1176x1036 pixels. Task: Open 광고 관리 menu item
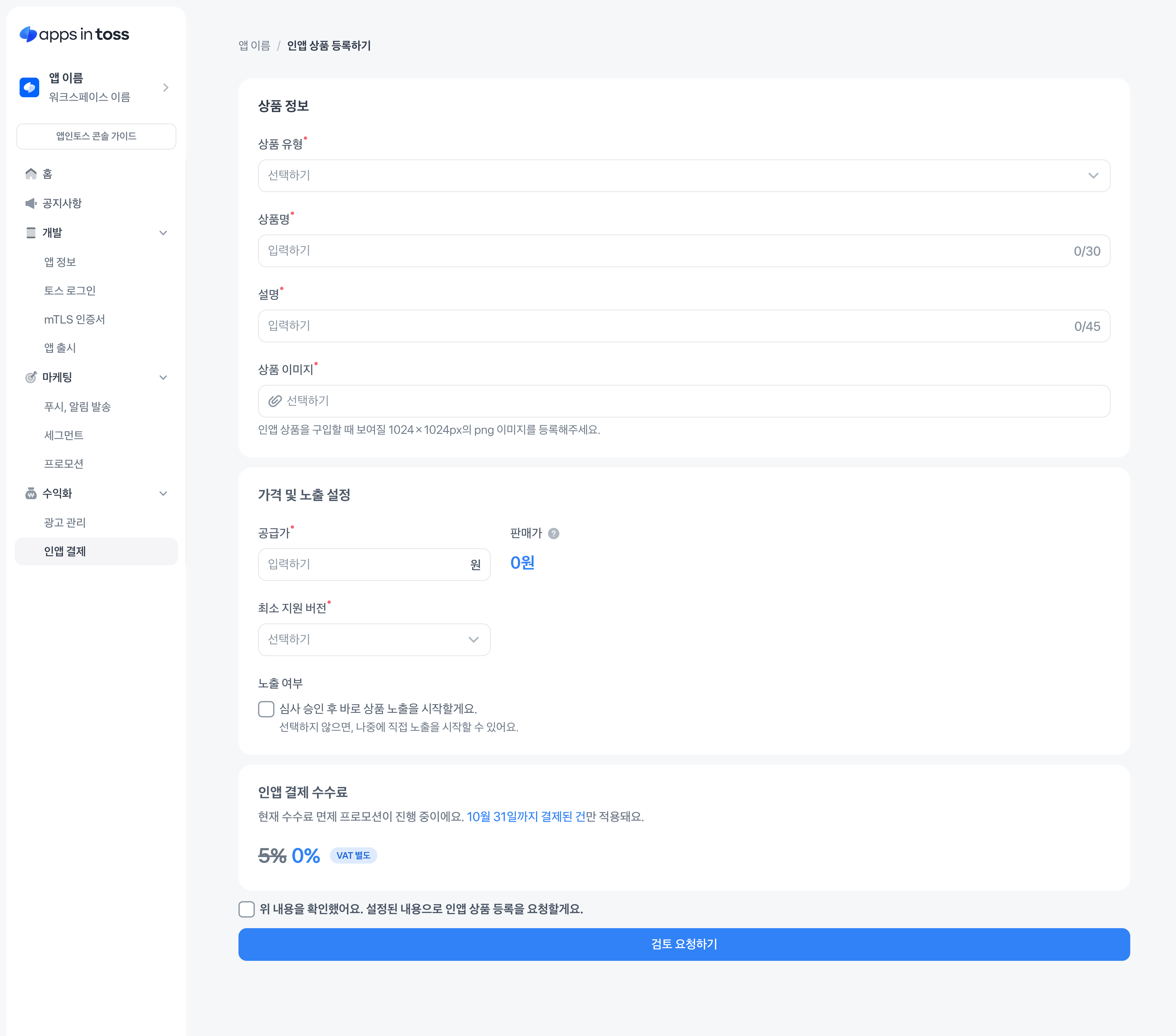click(65, 523)
